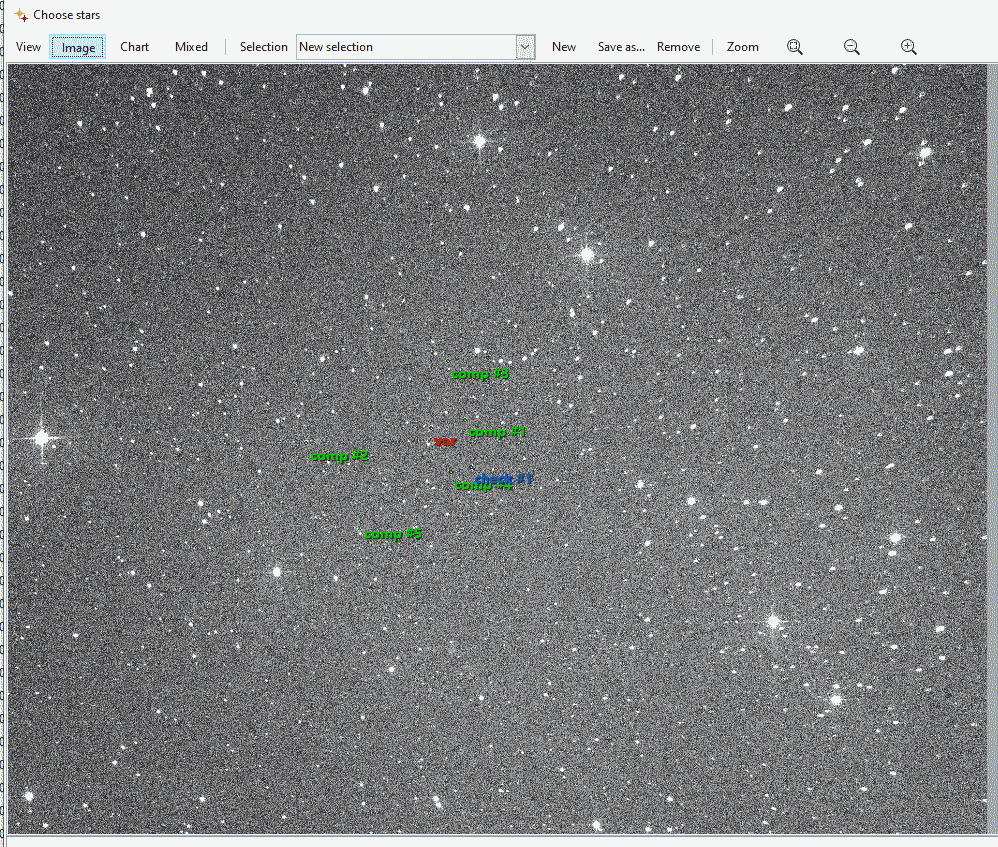Click the 'New selection' combo box field
The width and height of the screenshot is (998, 847).
click(406, 47)
